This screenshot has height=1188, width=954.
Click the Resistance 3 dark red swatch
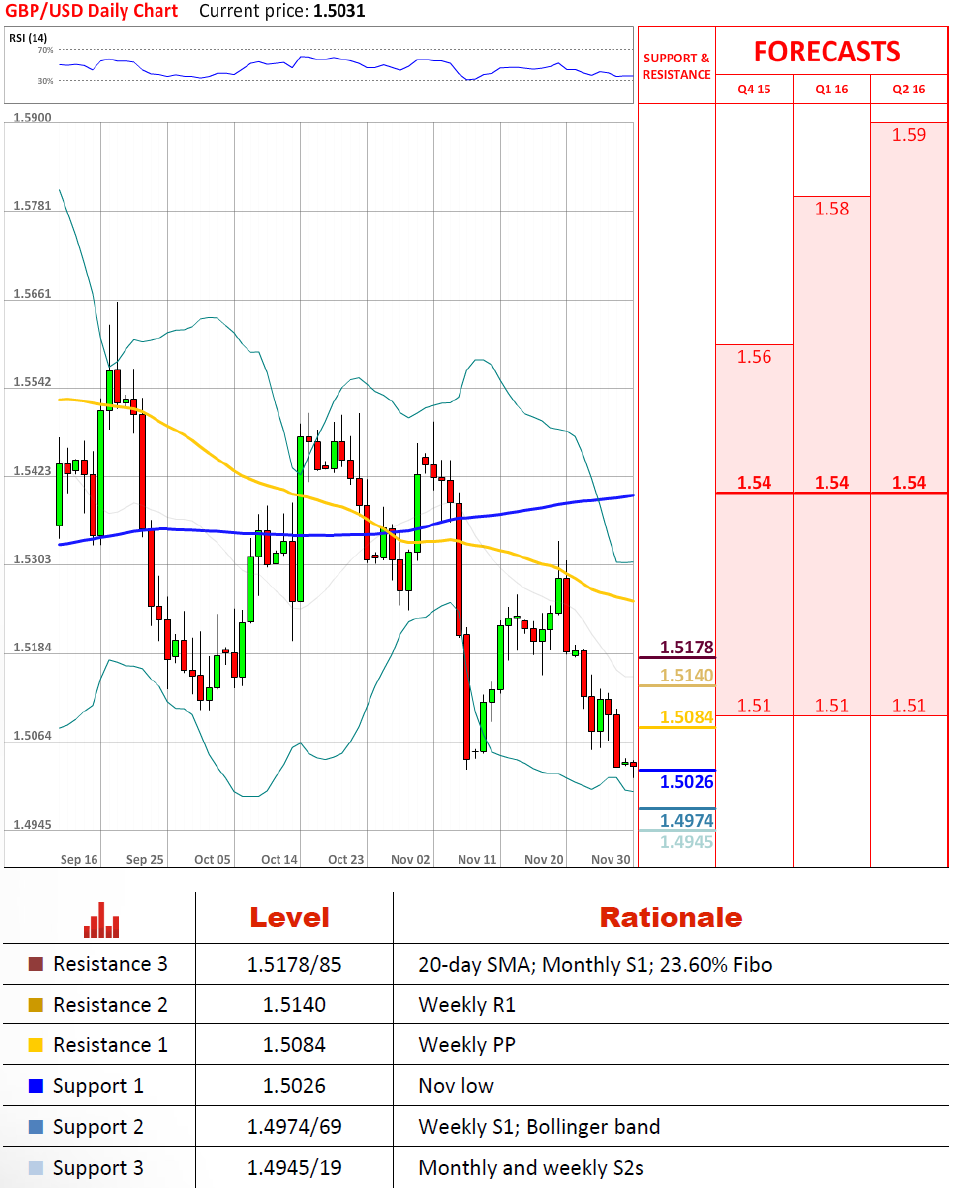click(x=36, y=964)
